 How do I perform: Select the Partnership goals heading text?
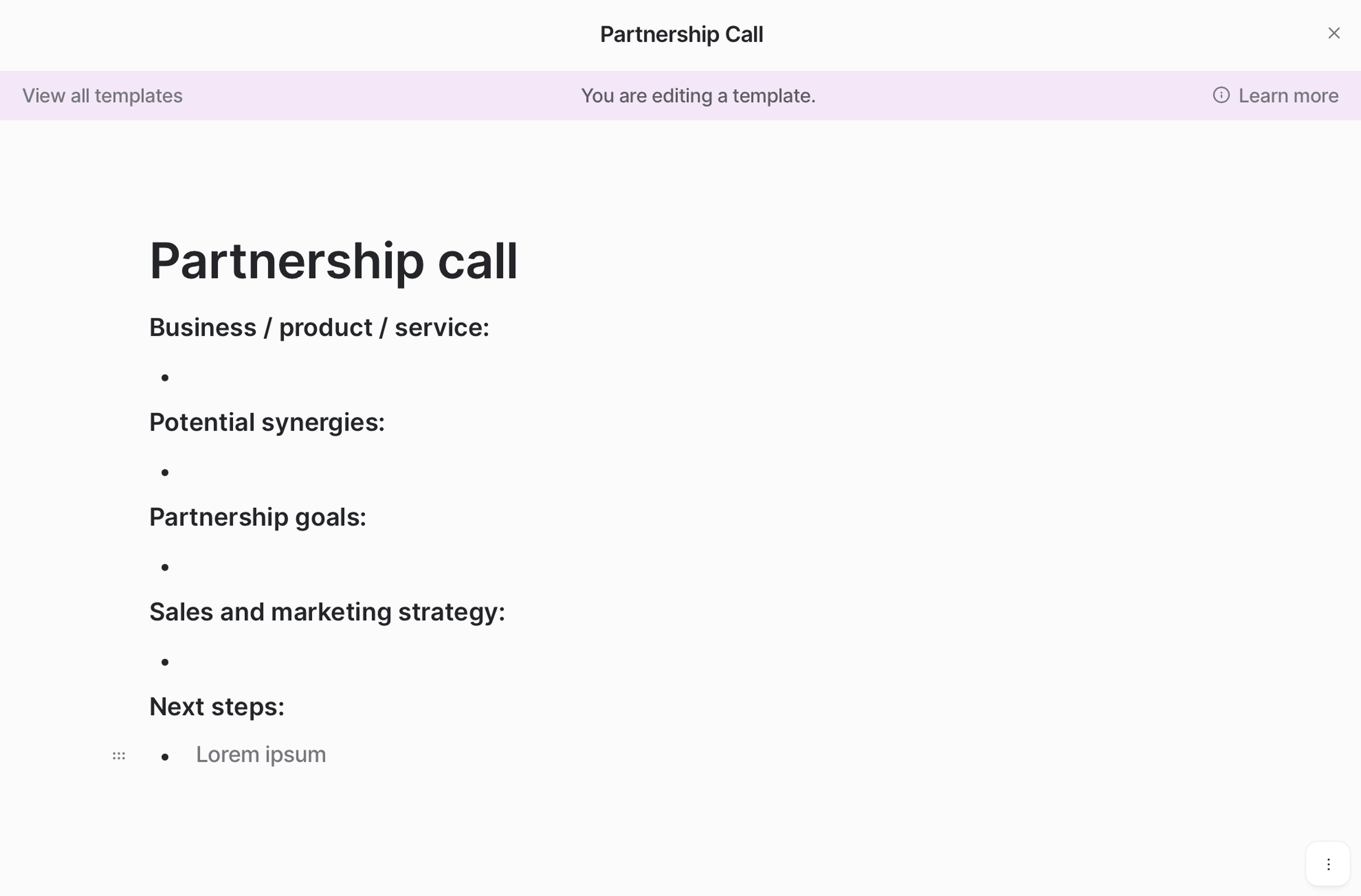tap(257, 518)
